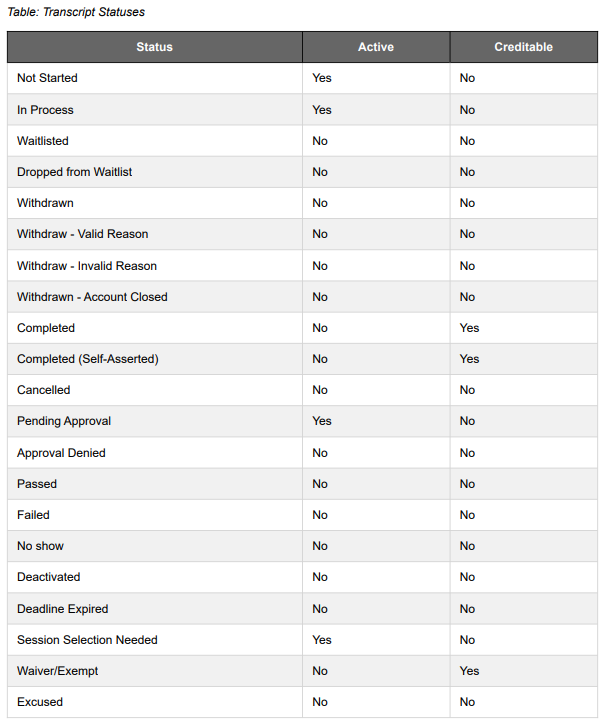Select Withdraw - Invalid Reason row
The width and height of the screenshot is (607, 726).
coord(302,266)
